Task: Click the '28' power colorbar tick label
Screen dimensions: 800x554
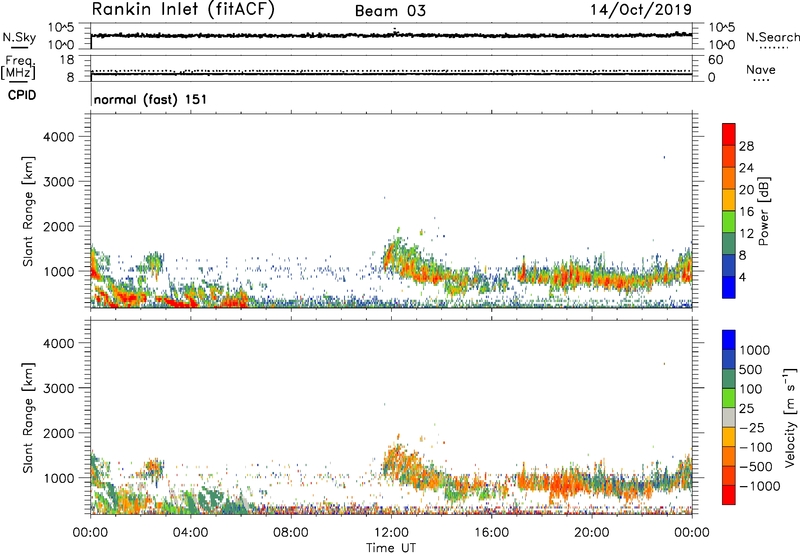Action: coord(746,146)
